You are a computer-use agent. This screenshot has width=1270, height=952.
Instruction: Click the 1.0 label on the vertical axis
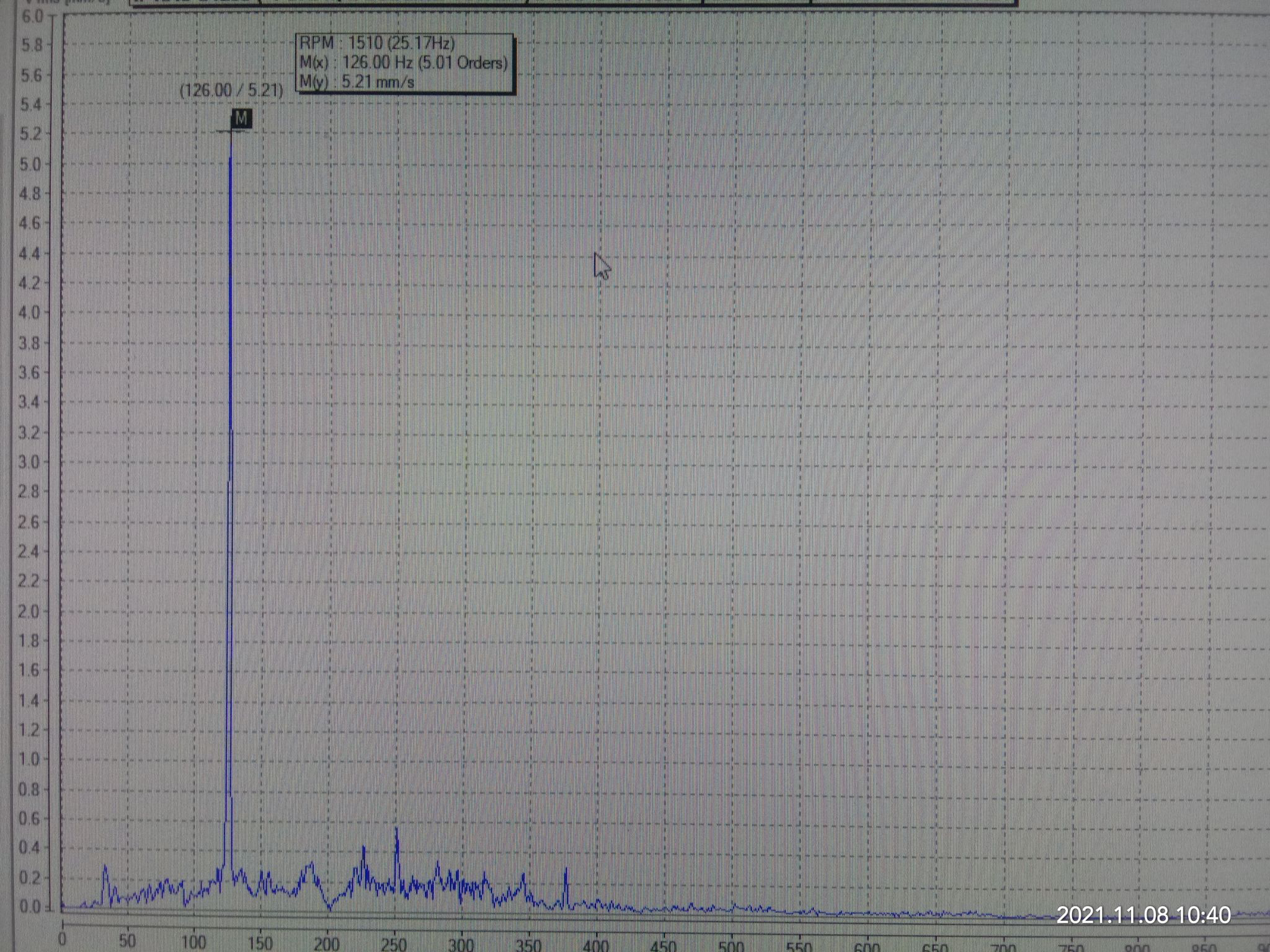click(x=29, y=759)
